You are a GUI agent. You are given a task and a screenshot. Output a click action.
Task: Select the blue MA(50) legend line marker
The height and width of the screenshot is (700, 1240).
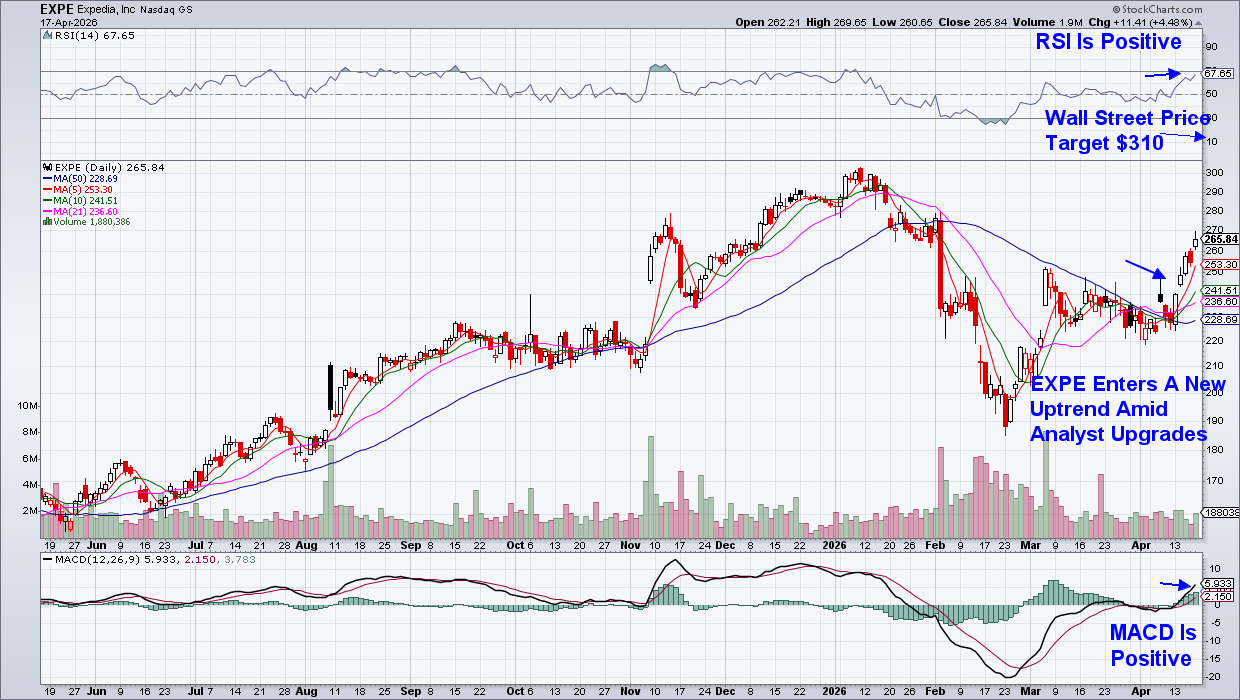[x=45, y=178]
